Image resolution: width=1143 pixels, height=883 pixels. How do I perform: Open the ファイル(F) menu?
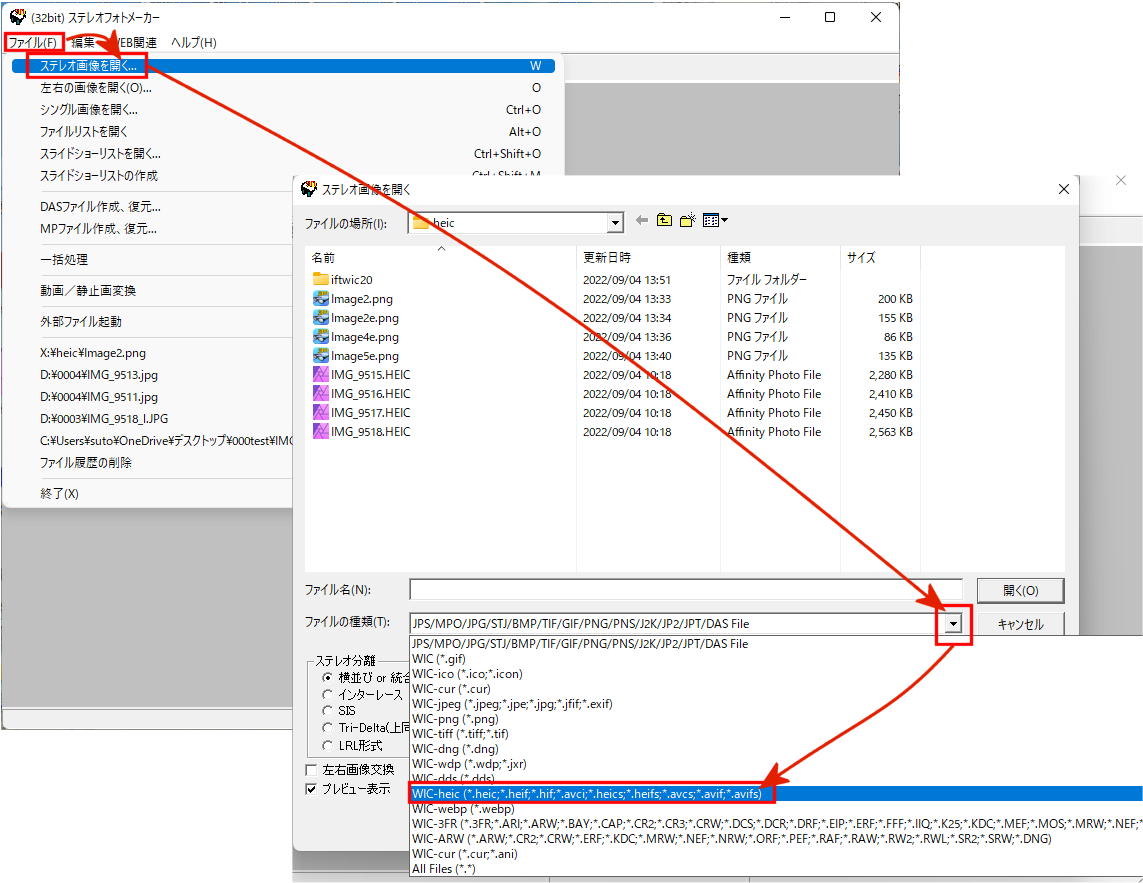[x=33, y=42]
